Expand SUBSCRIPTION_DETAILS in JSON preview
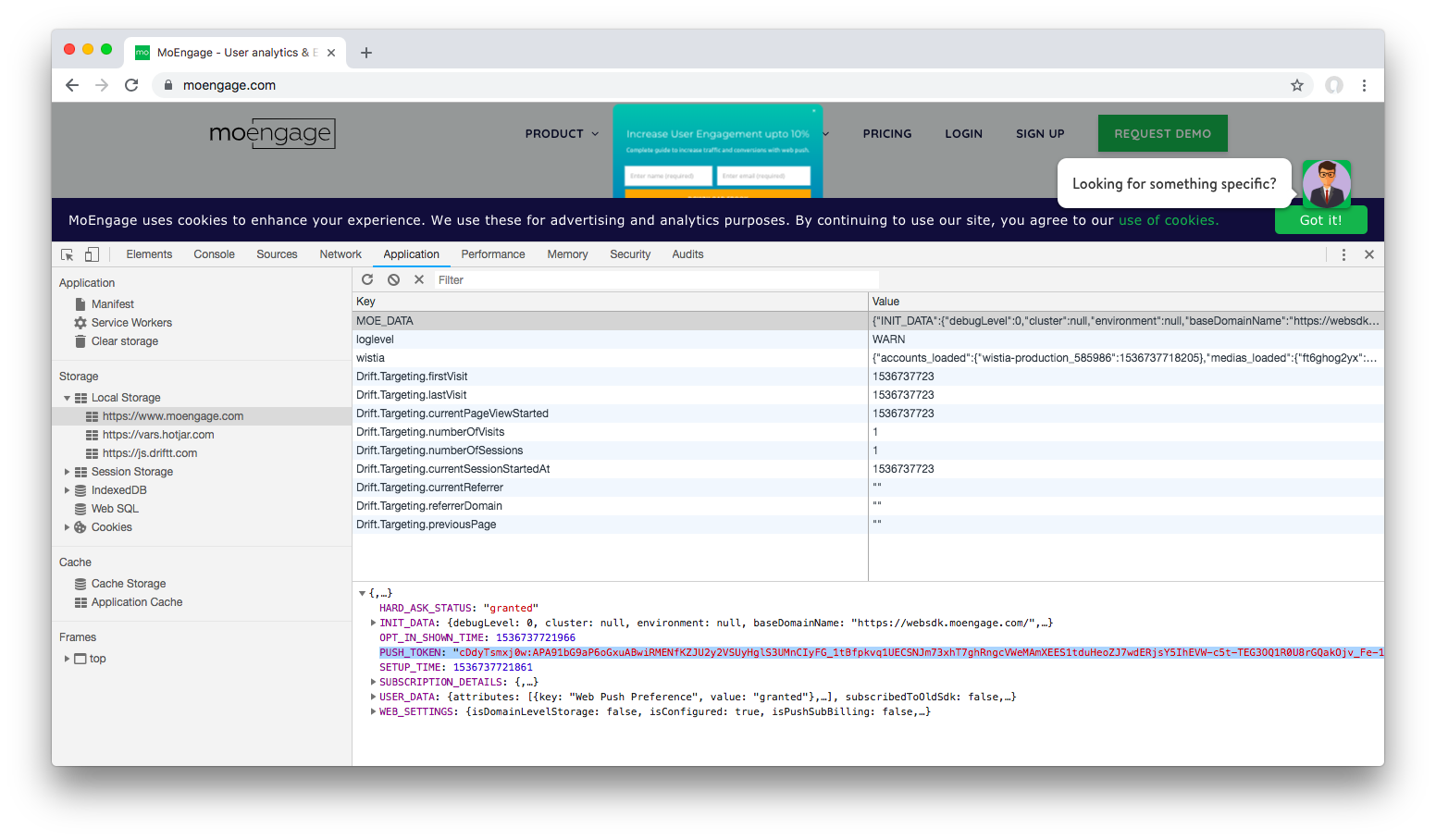Viewport: 1436px width, 840px height. coord(373,682)
